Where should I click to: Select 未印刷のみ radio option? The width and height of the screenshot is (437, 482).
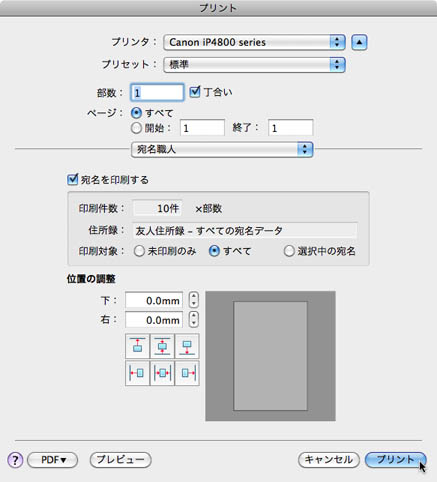click(x=139, y=251)
